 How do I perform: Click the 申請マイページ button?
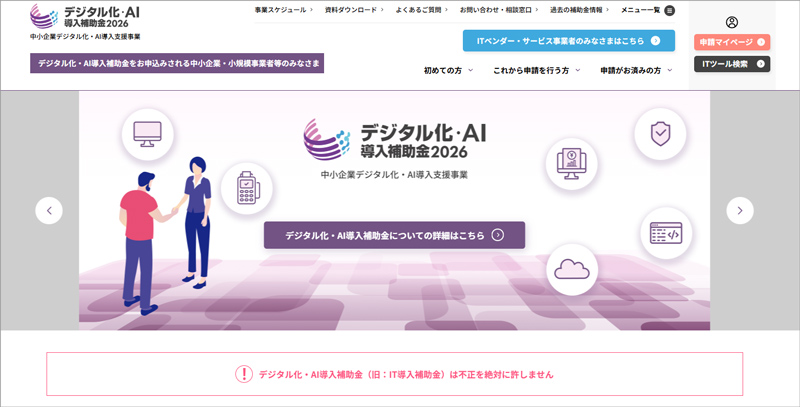pyautogui.click(x=732, y=42)
